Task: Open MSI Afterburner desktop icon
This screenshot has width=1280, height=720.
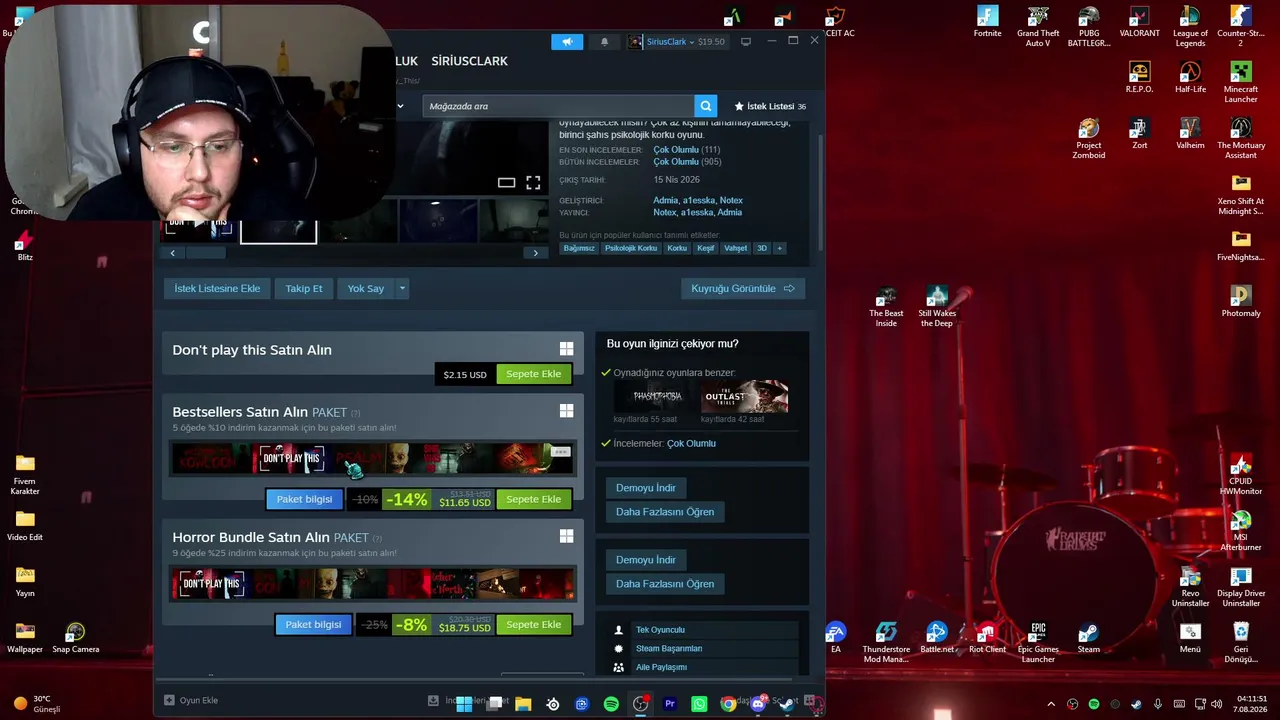Action: click(1241, 531)
